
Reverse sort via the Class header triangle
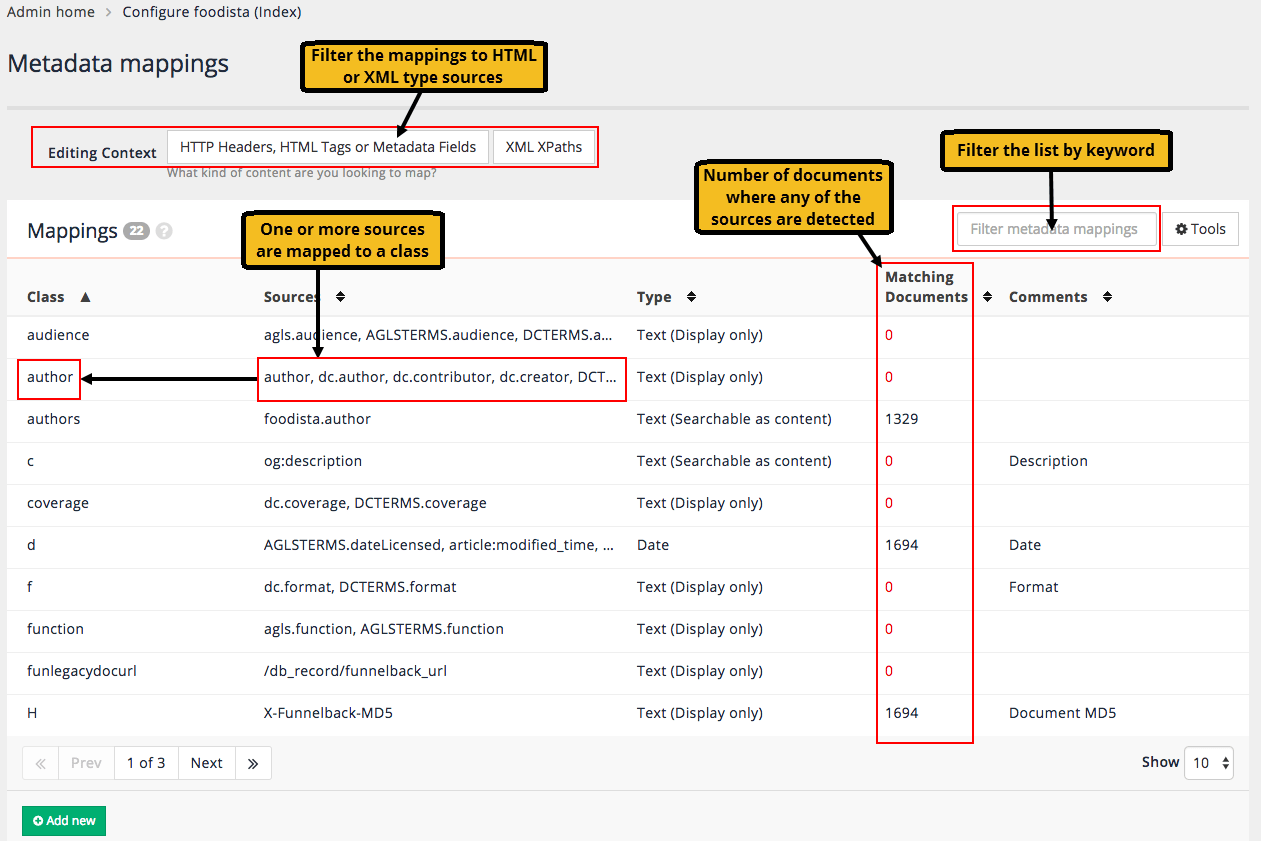85,296
